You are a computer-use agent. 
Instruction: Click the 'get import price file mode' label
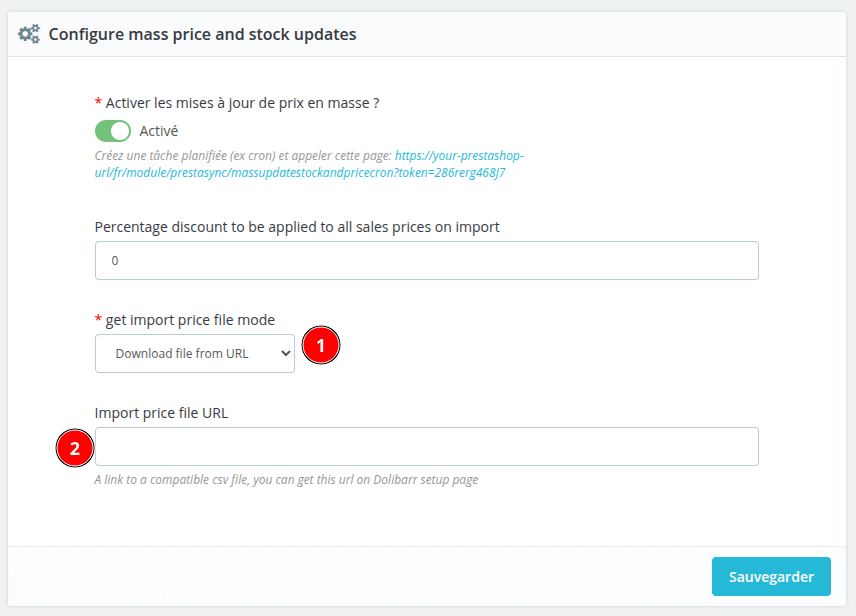pos(190,320)
